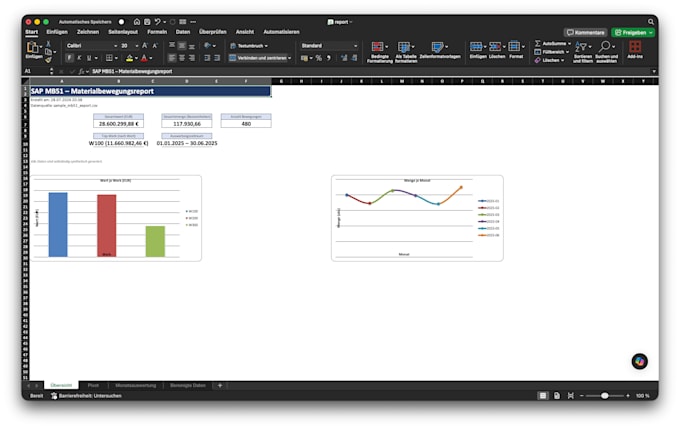This screenshot has height=429, width=680.
Task: Switch to page layout view in status bar
Action: coord(557,396)
